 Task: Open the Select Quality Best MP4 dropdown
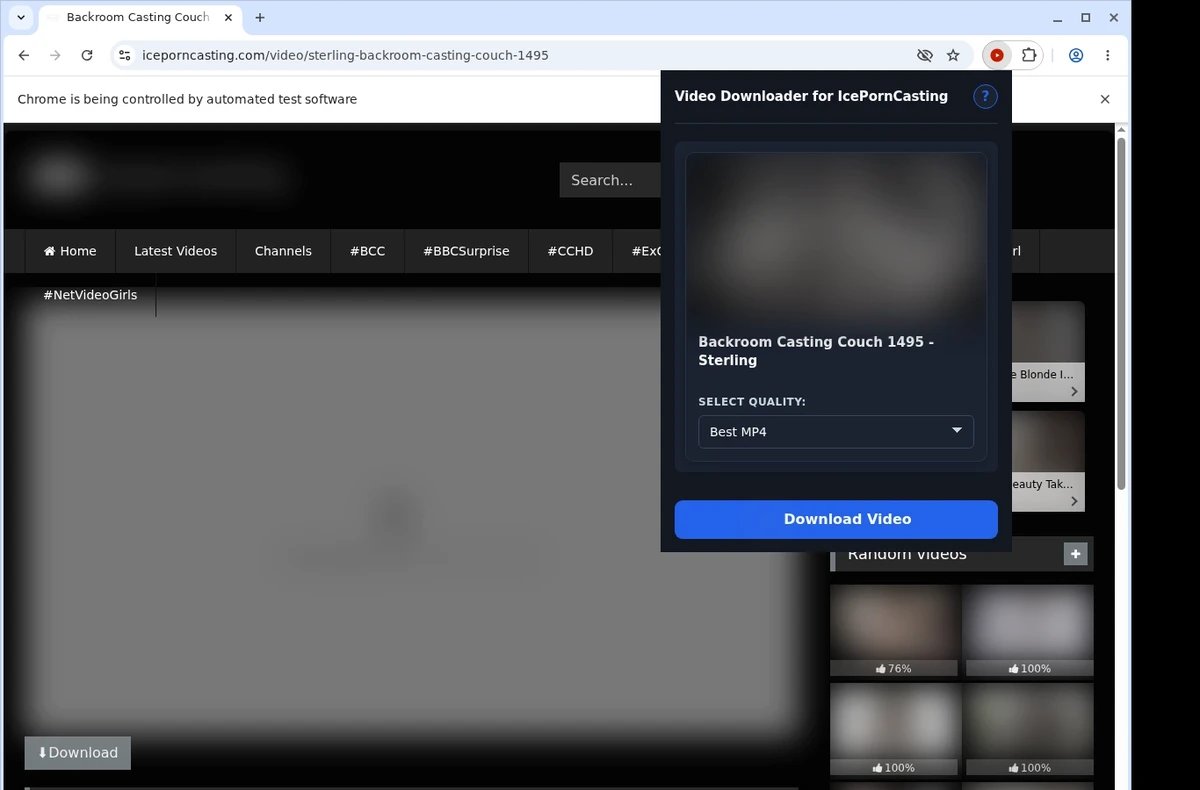[x=836, y=431]
